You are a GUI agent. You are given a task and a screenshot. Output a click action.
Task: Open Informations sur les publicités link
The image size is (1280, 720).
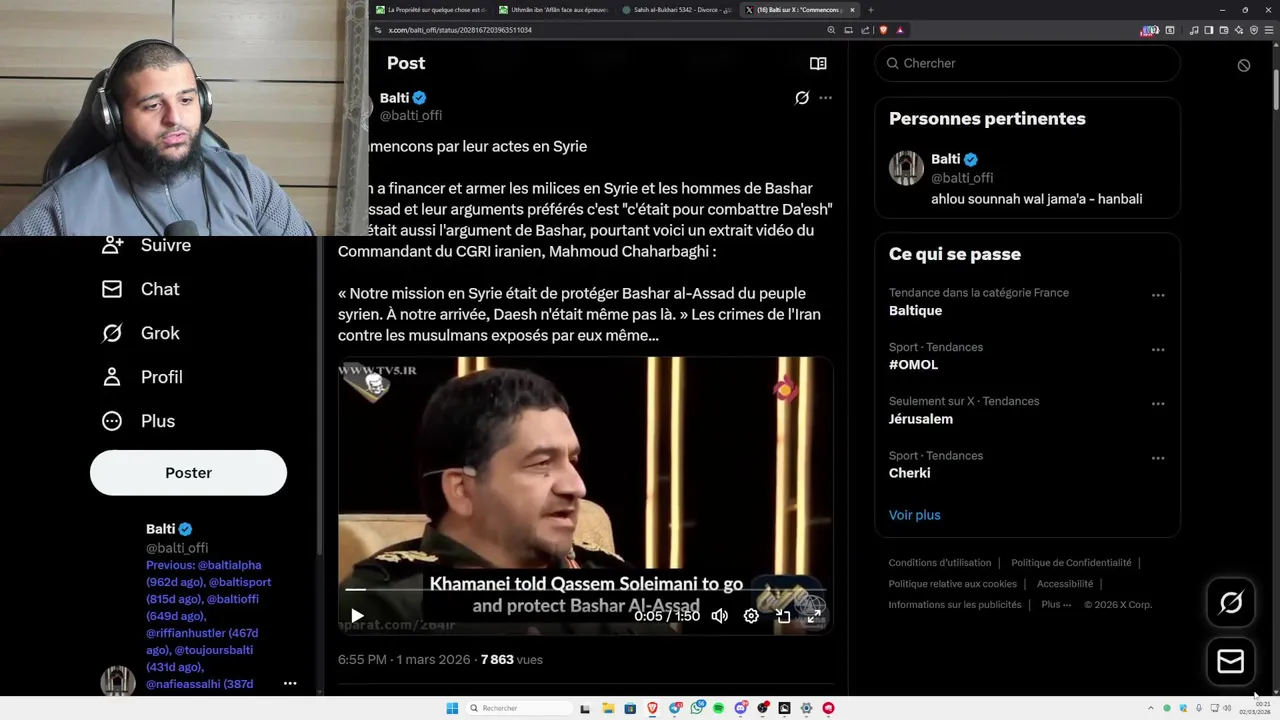(955, 605)
